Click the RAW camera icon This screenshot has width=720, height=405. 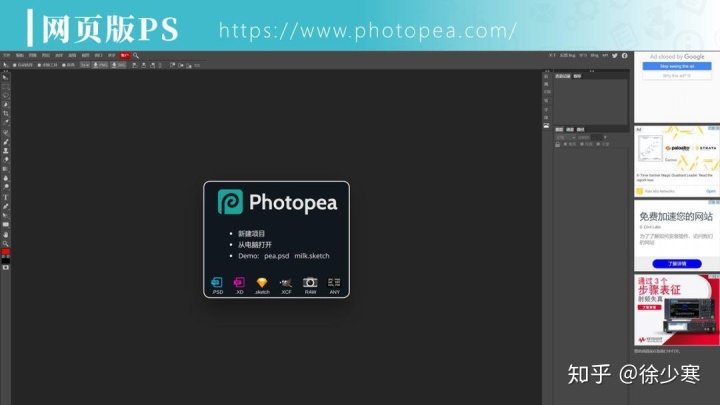tap(310, 282)
